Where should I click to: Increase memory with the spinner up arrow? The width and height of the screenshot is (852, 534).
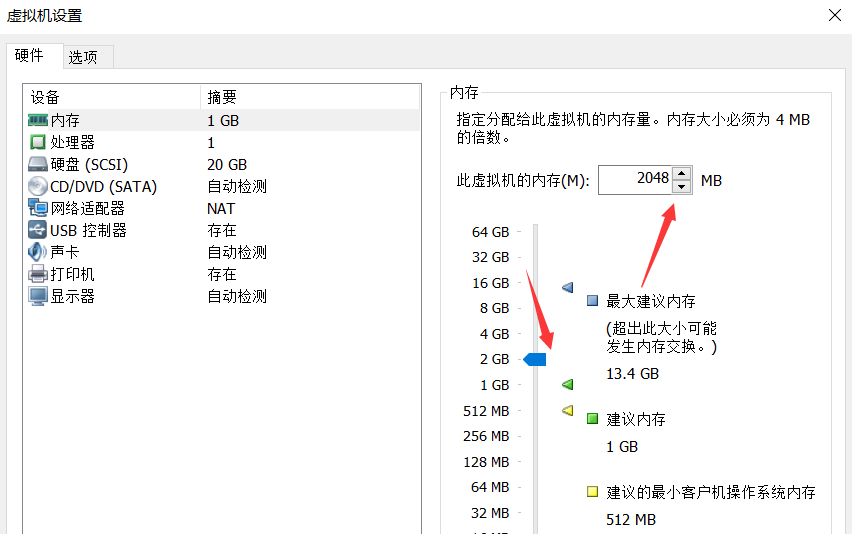tap(681, 173)
